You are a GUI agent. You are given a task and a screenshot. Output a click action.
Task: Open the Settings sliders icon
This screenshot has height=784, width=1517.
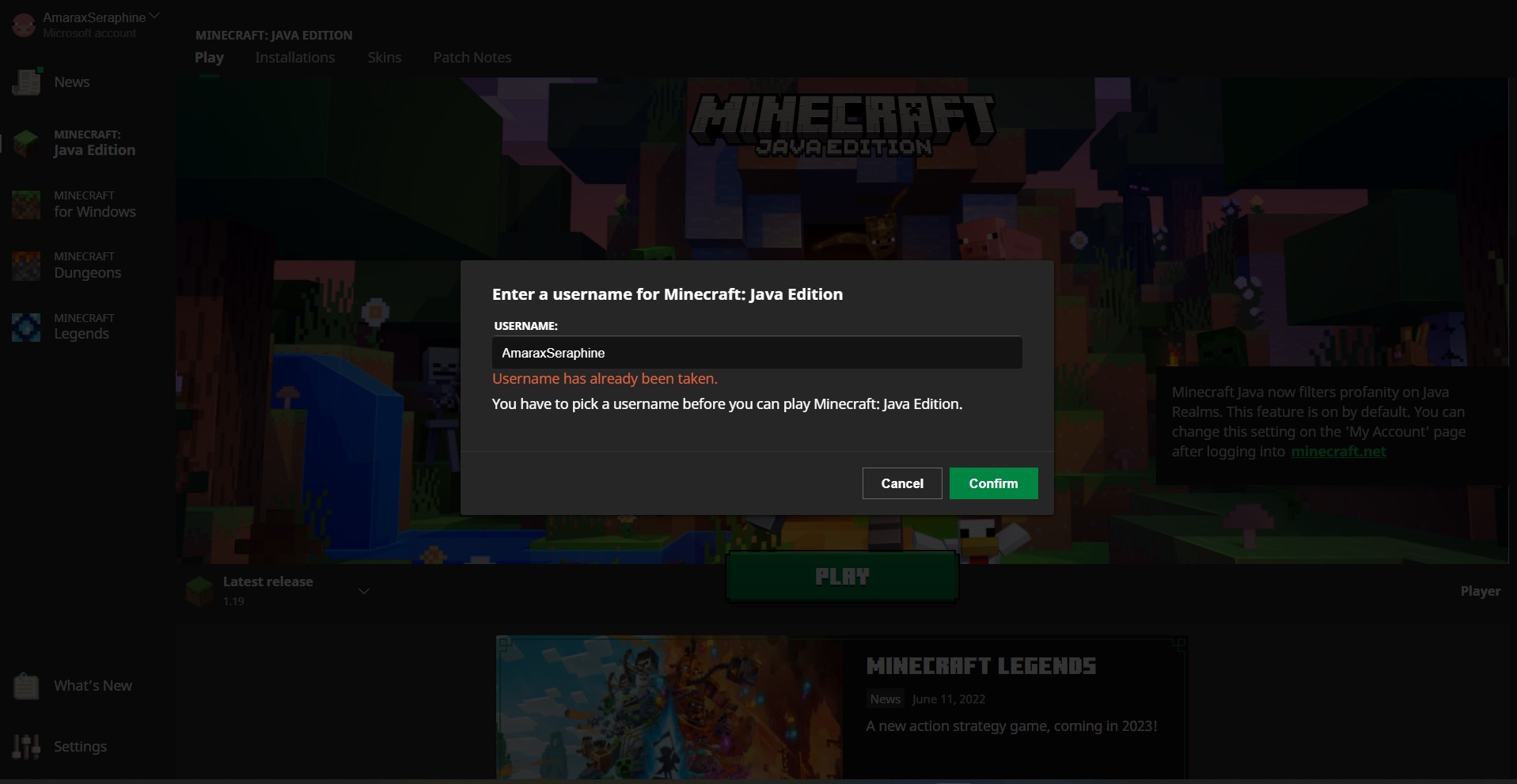[x=26, y=746]
